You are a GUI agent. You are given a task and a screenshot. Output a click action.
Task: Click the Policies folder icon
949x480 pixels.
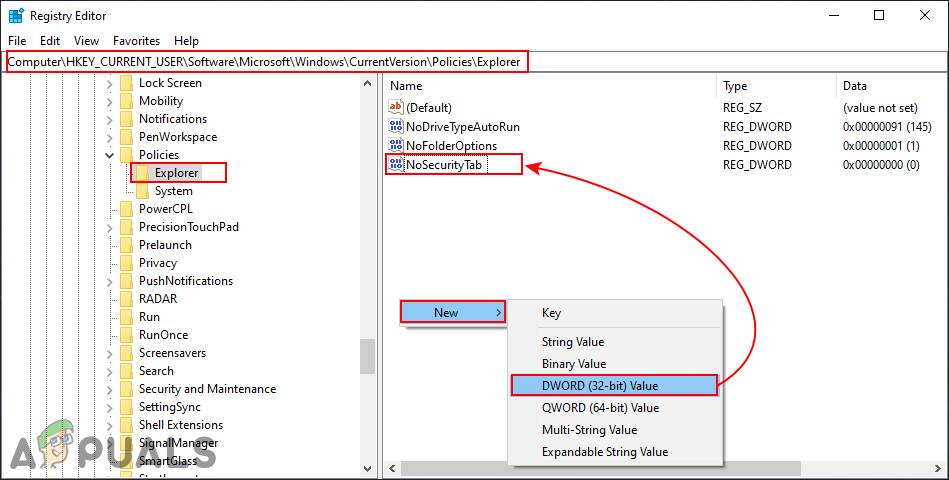(126, 155)
